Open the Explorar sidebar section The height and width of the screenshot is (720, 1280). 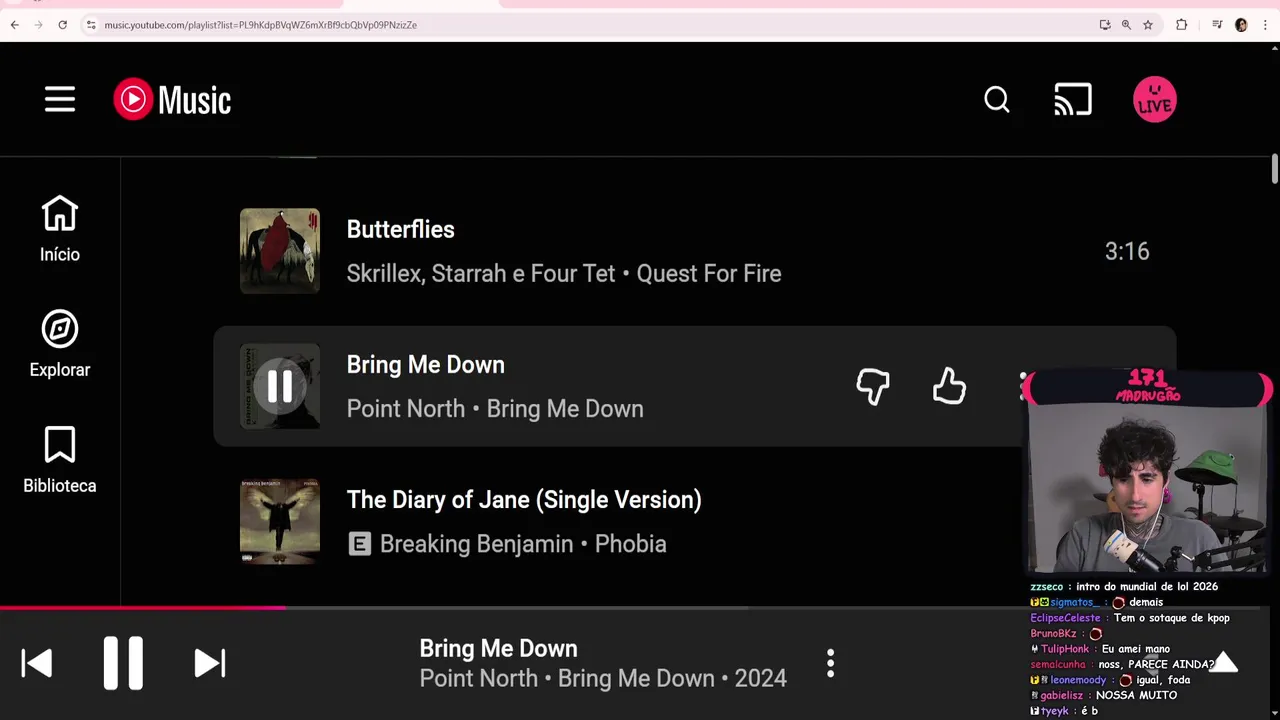pyautogui.click(x=60, y=344)
